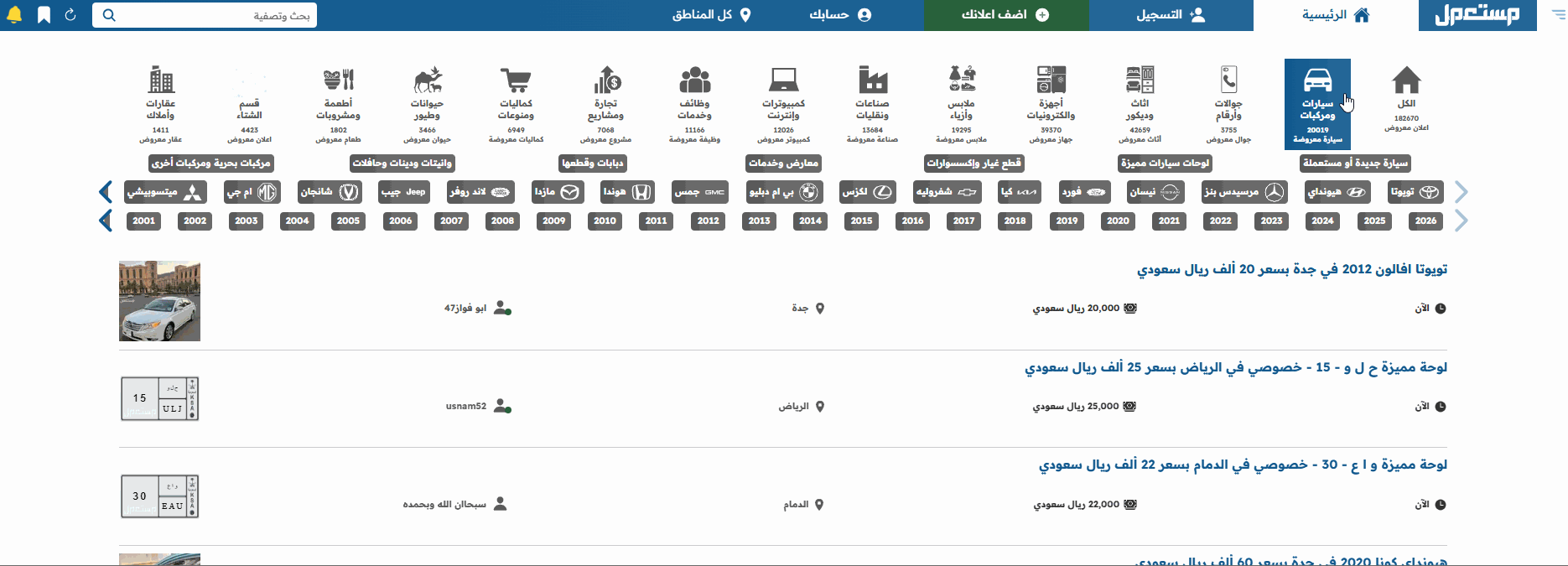Click the search field بحث وتصفية
1568x566 pixels.
(x=205, y=15)
